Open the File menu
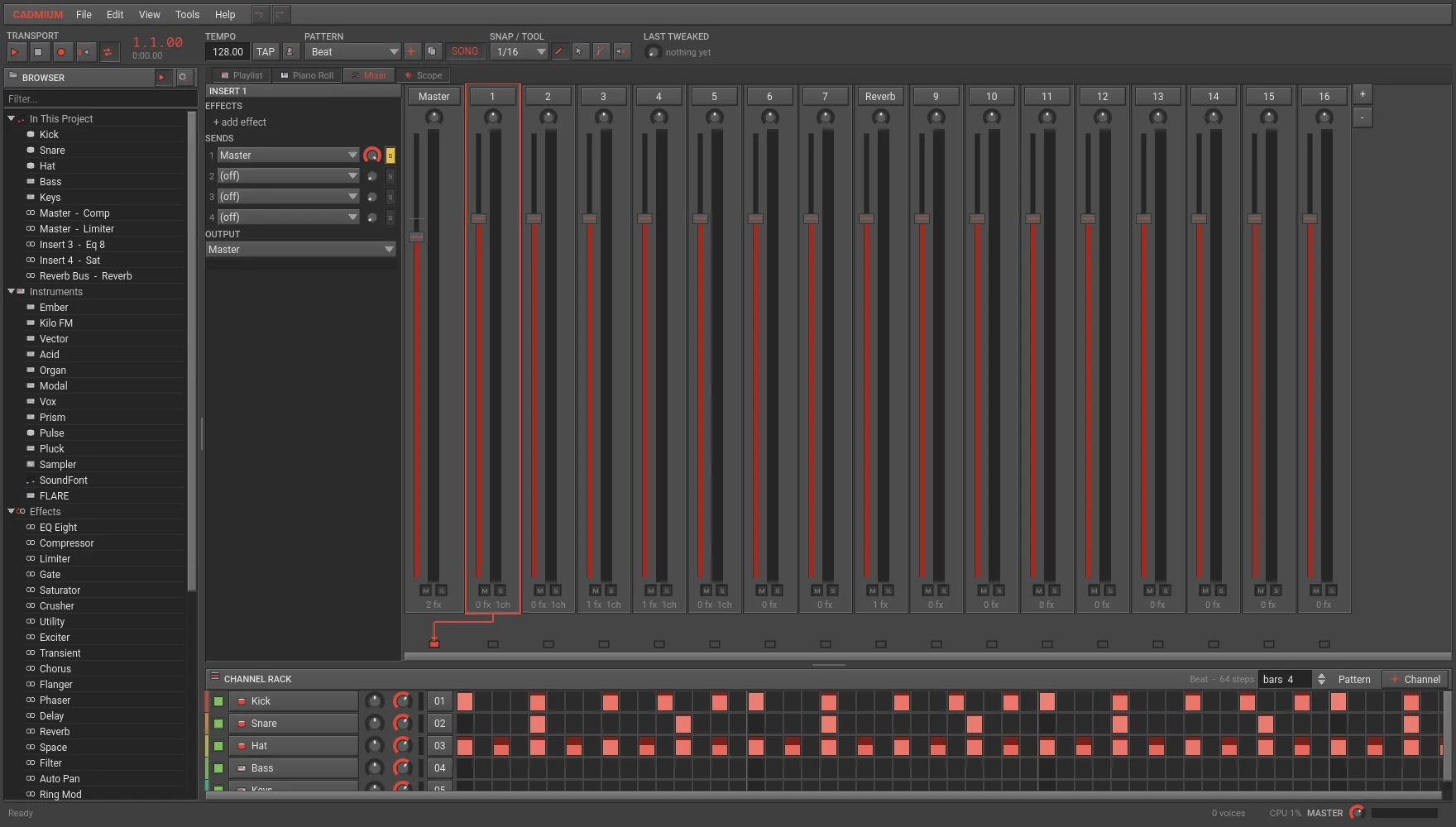Image resolution: width=1456 pixels, height=827 pixels. click(84, 14)
